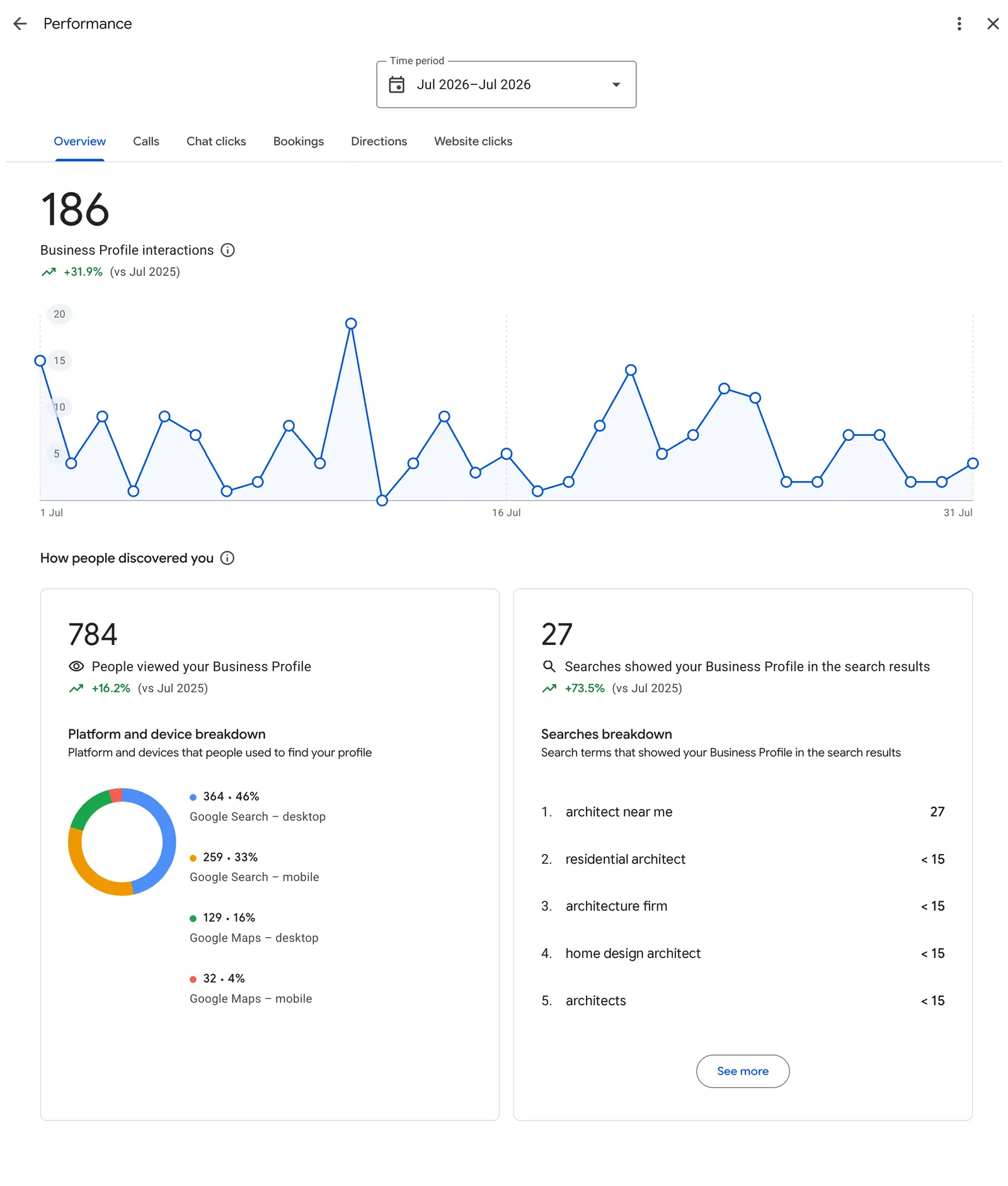Image resolution: width=1008 pixels, height=1186 pixels.
Task: Click the red legend dot for 32 · 4%
Action: tap(193, 979)
